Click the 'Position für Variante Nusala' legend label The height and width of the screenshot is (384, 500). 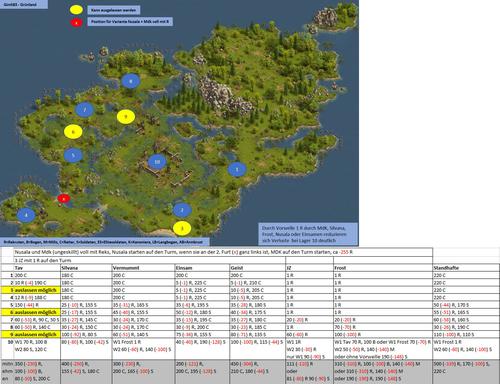130,22
